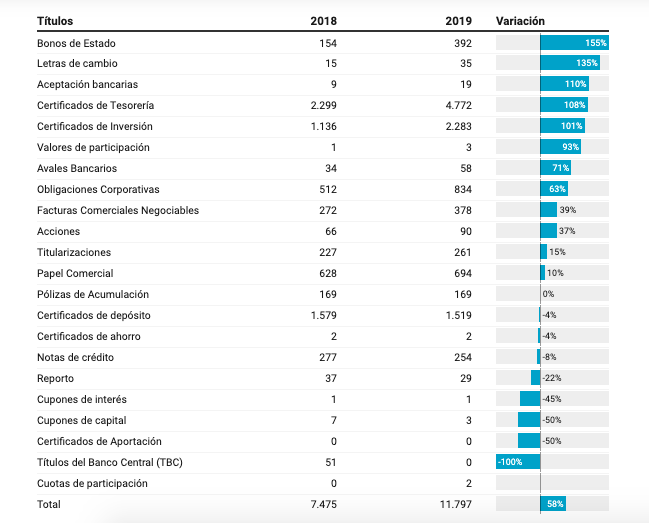Click the Títulos column header

pyautogui.click(x=55, y=21)
